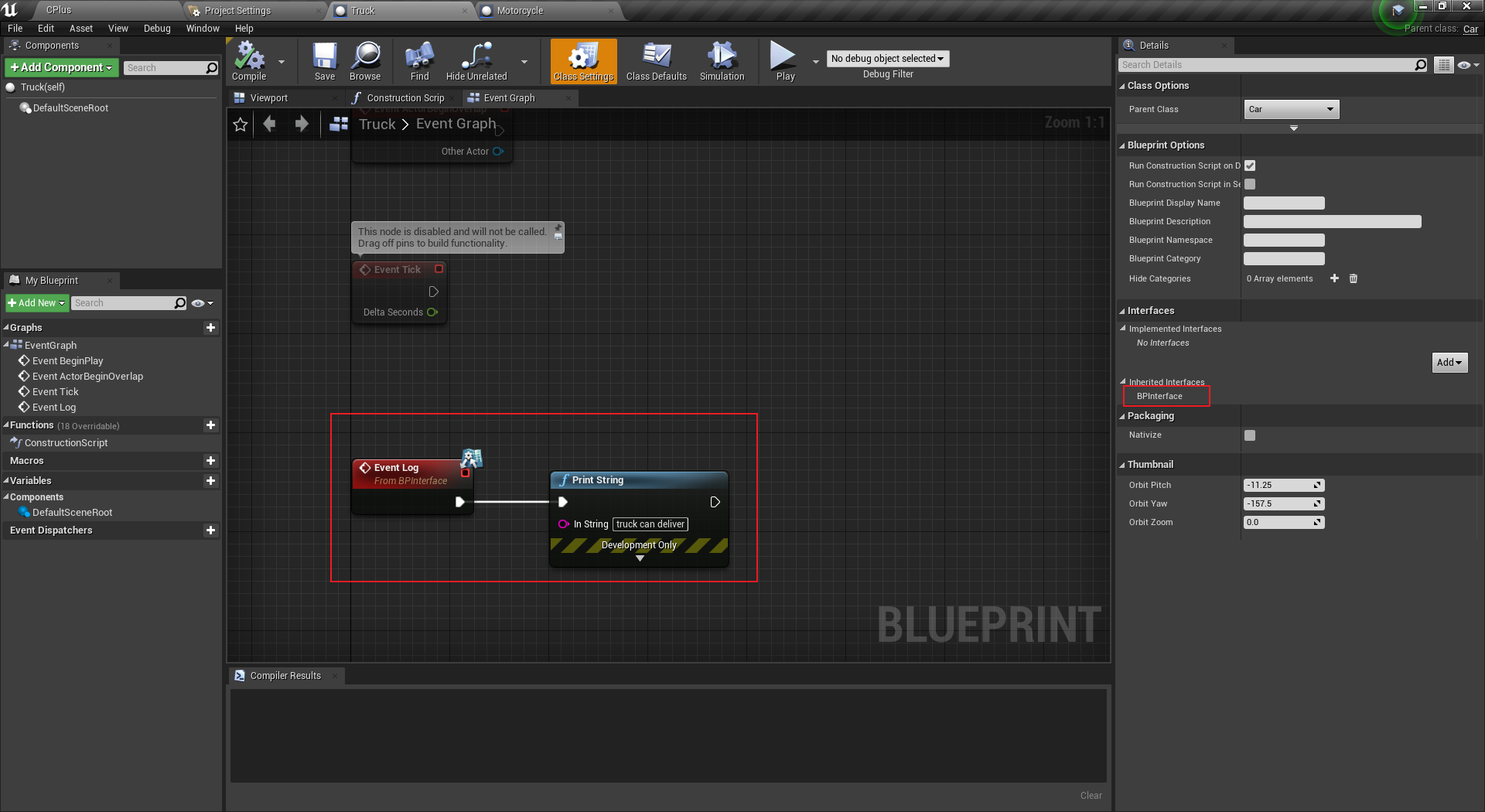
Task: Open the File menu
Action: [15, 29]
